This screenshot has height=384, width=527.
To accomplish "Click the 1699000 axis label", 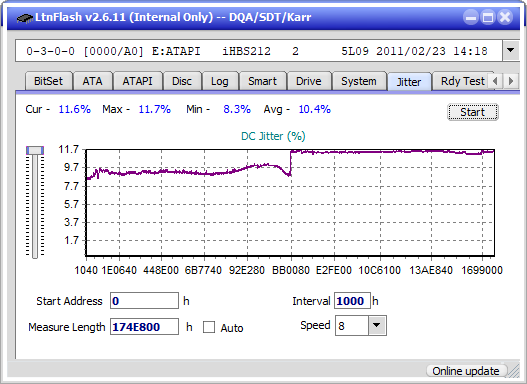I will (482, 270).
